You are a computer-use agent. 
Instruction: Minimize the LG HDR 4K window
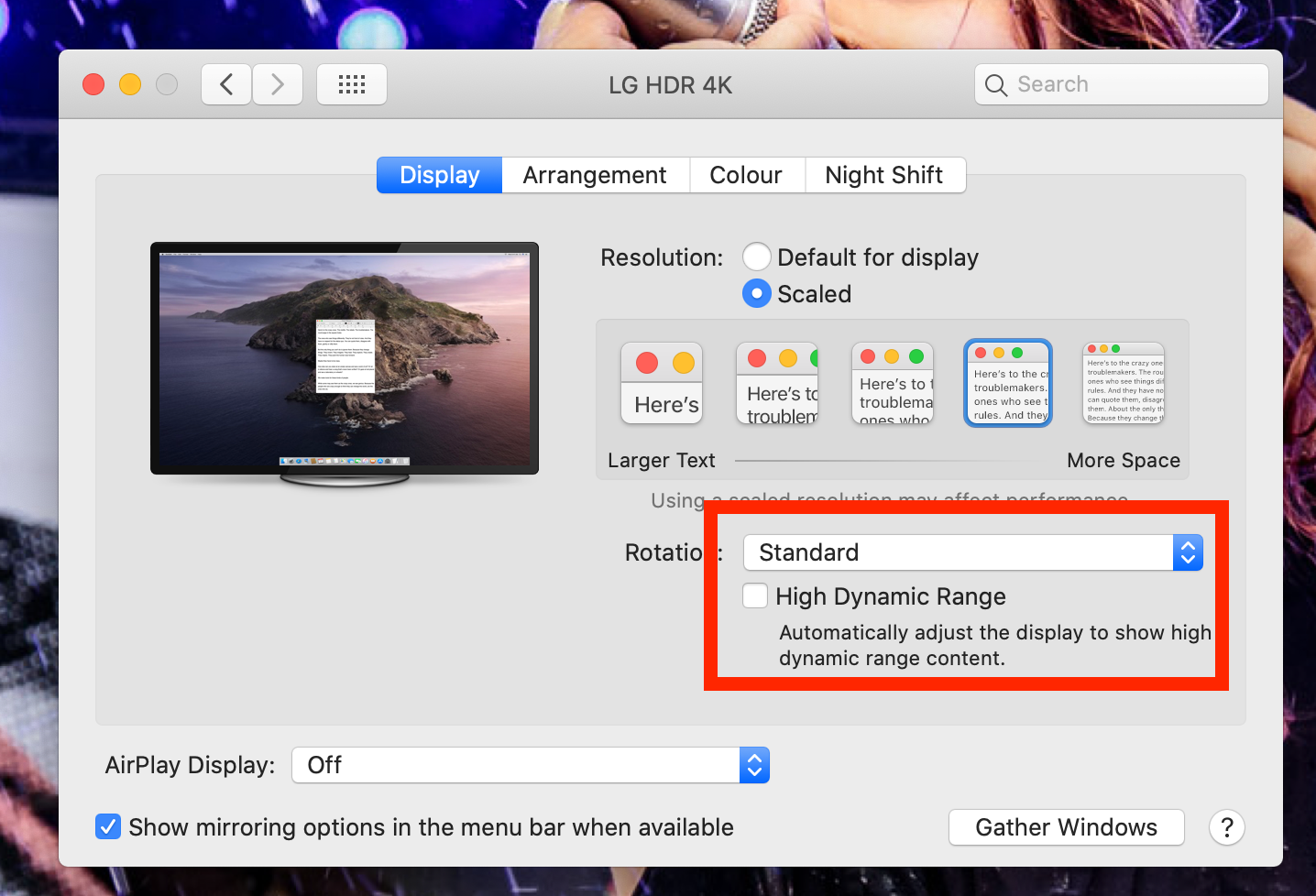(130, 84)
